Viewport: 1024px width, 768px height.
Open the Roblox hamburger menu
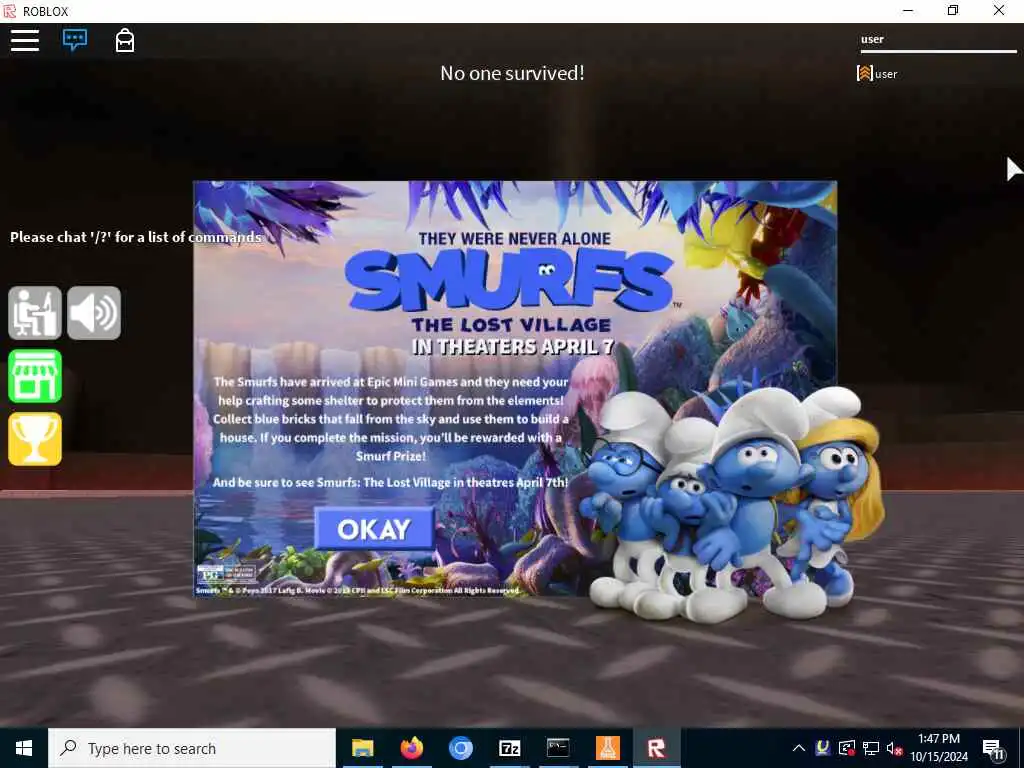coord(25,40)
